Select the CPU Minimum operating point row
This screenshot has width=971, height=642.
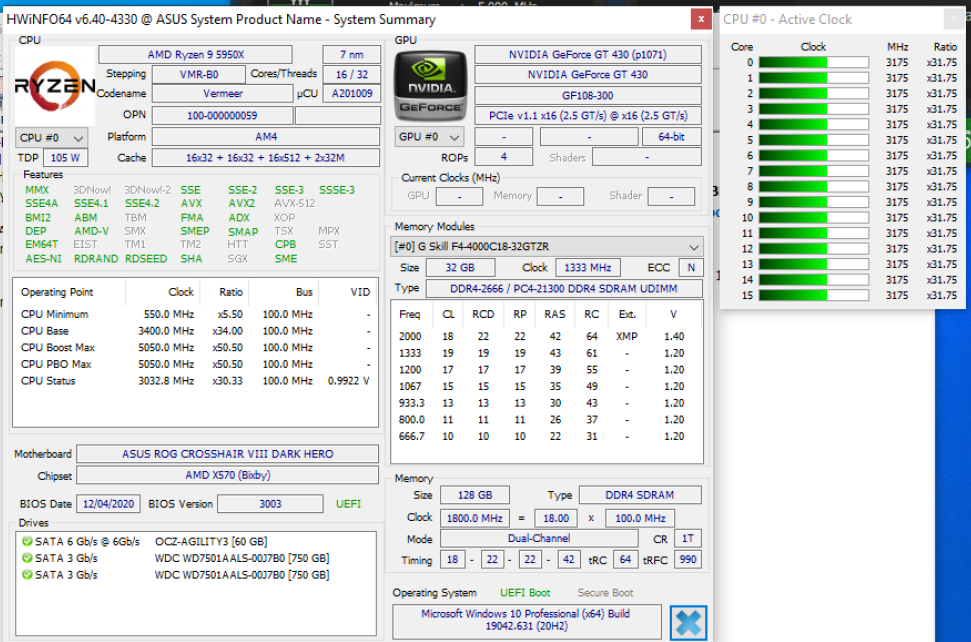point(195,314)
